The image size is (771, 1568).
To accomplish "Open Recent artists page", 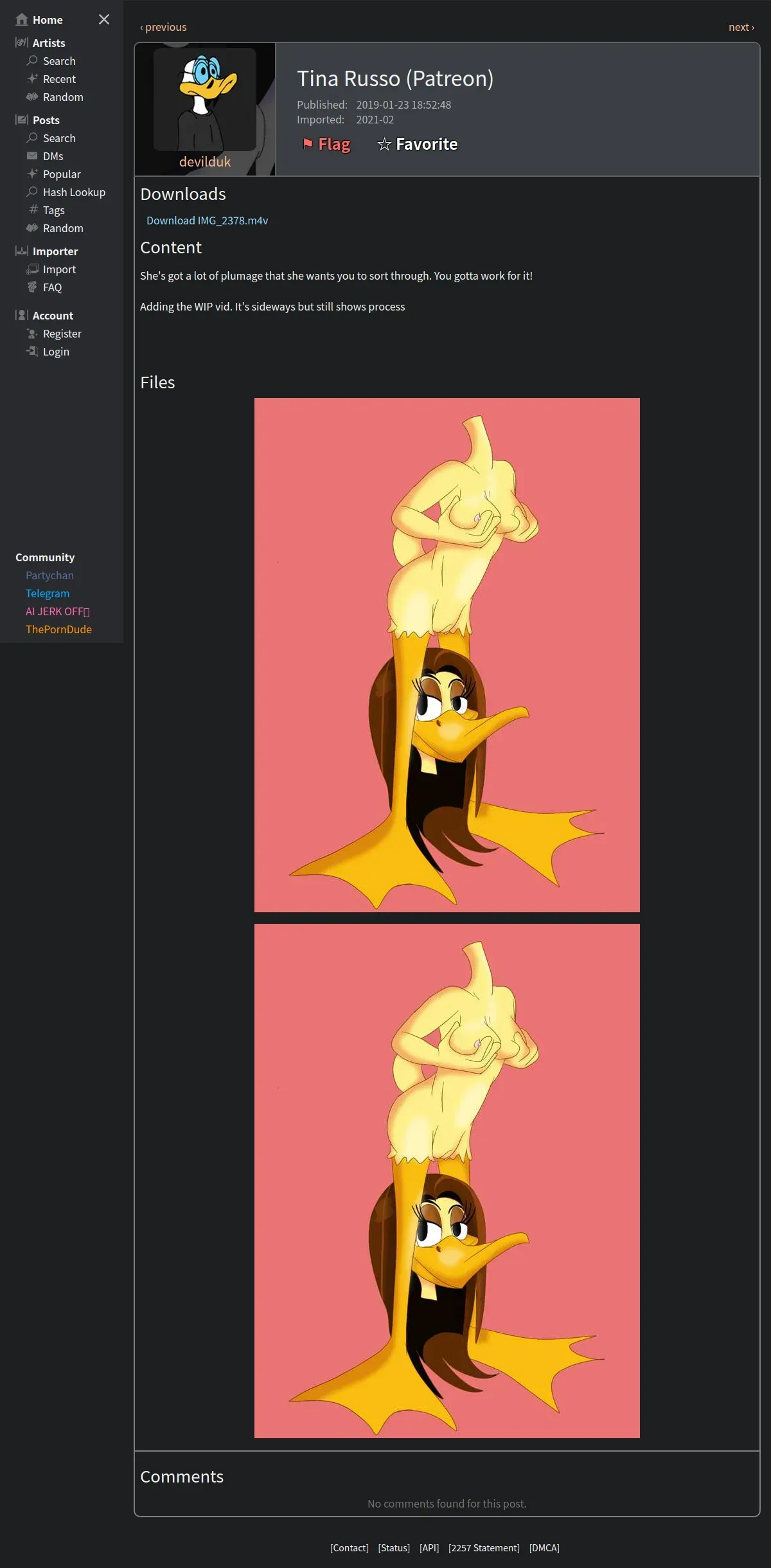I will coord(59,79).
